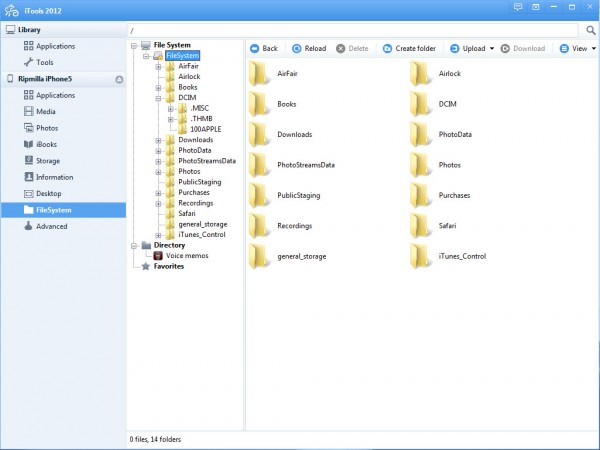
Task: Collapse File System root node
Action: point(134,46)
